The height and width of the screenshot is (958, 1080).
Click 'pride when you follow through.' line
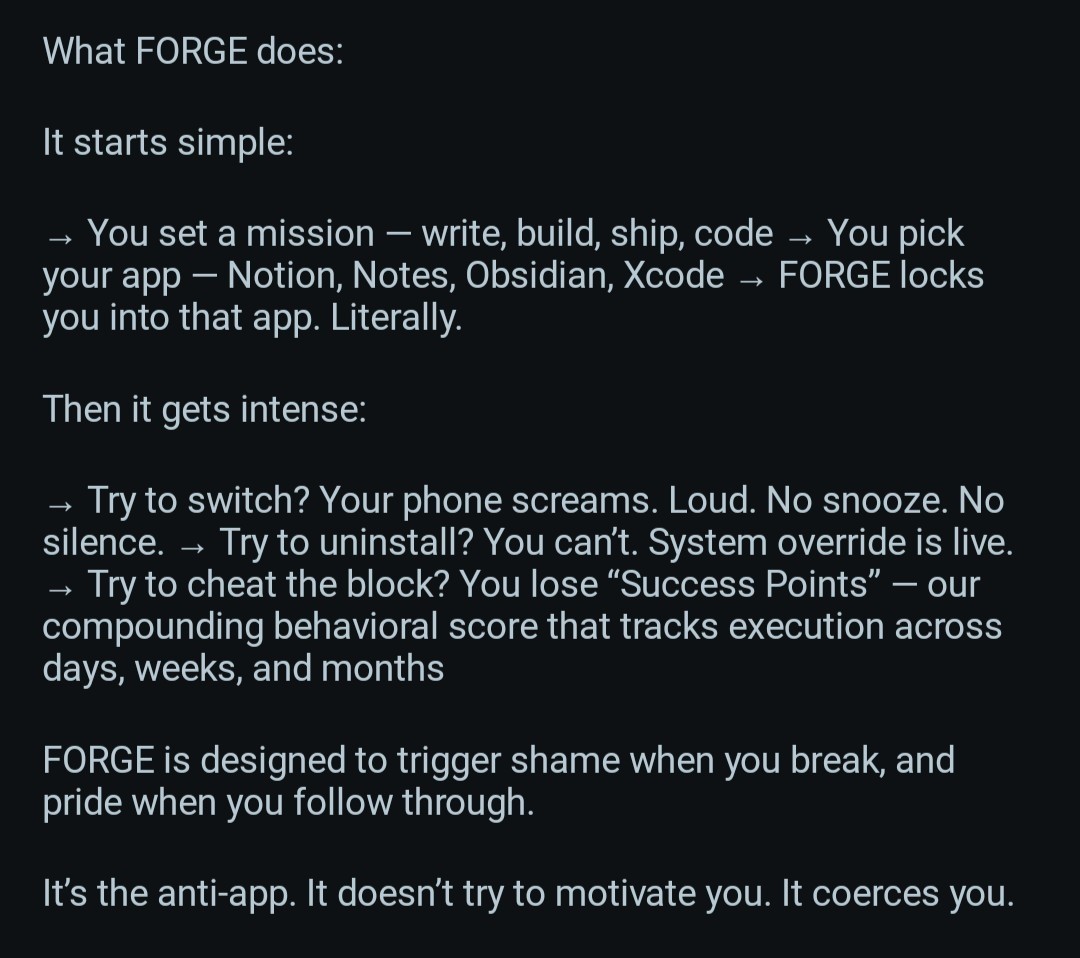288,803
